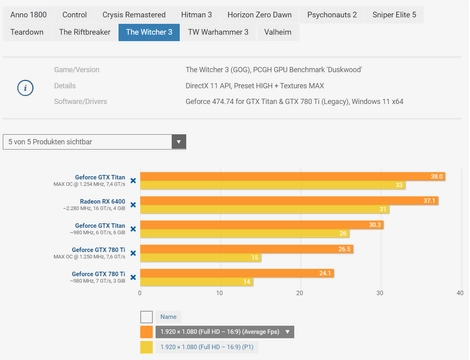Click the products dropdown arrow button
This screenshot has width=470, height=360.
[x=179, y=142]
